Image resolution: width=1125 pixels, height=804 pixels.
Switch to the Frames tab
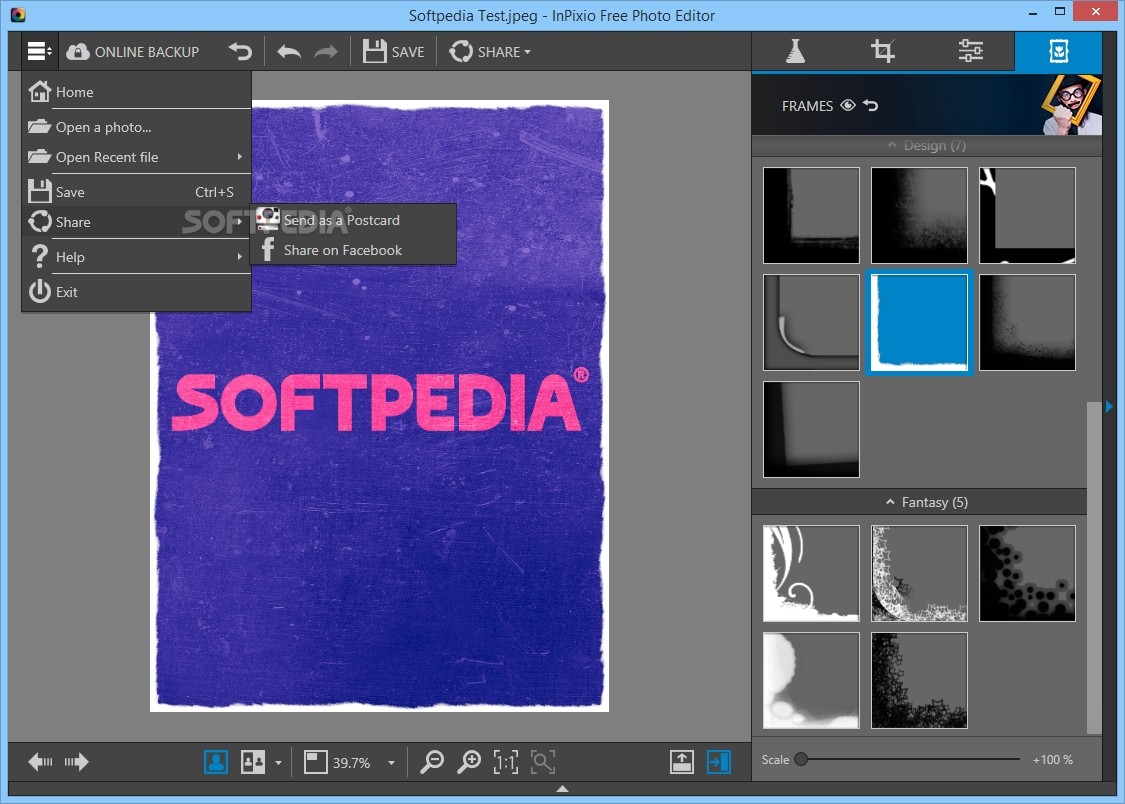click(x=1058, y=51)
